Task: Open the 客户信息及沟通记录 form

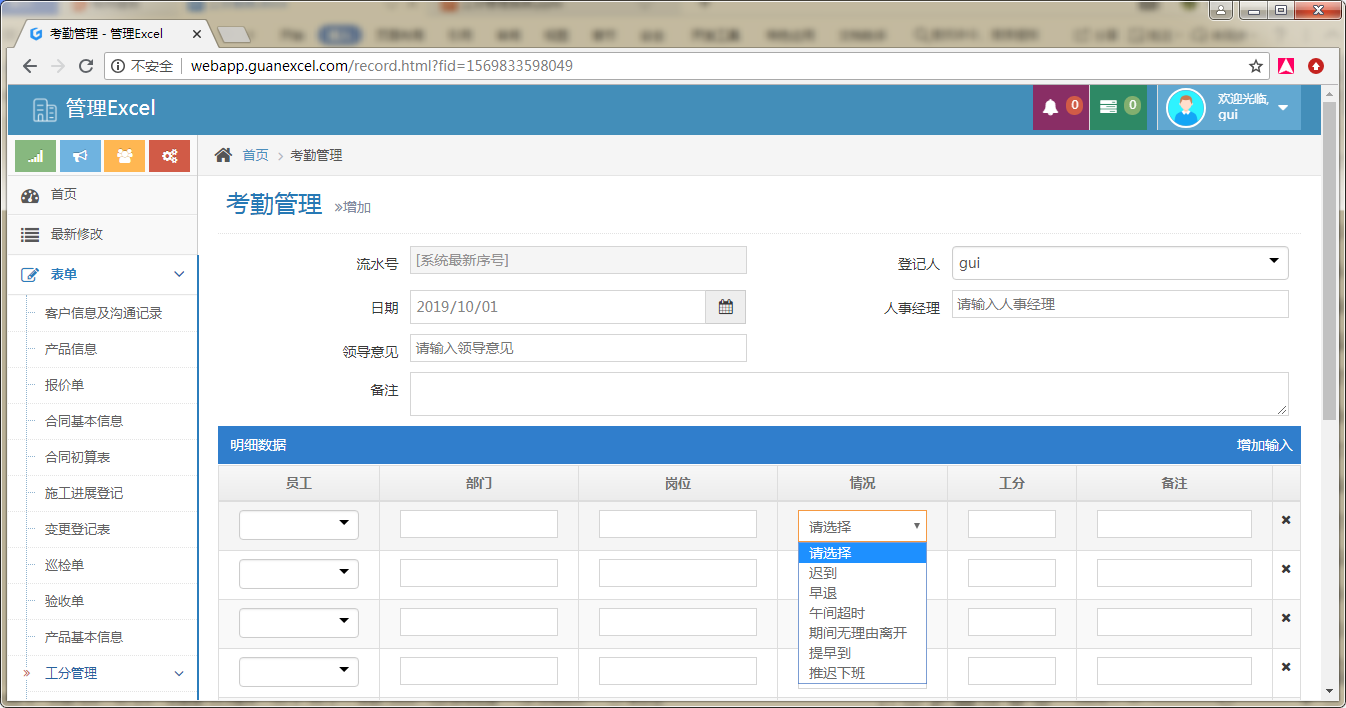Action: [x=103, y=313]
